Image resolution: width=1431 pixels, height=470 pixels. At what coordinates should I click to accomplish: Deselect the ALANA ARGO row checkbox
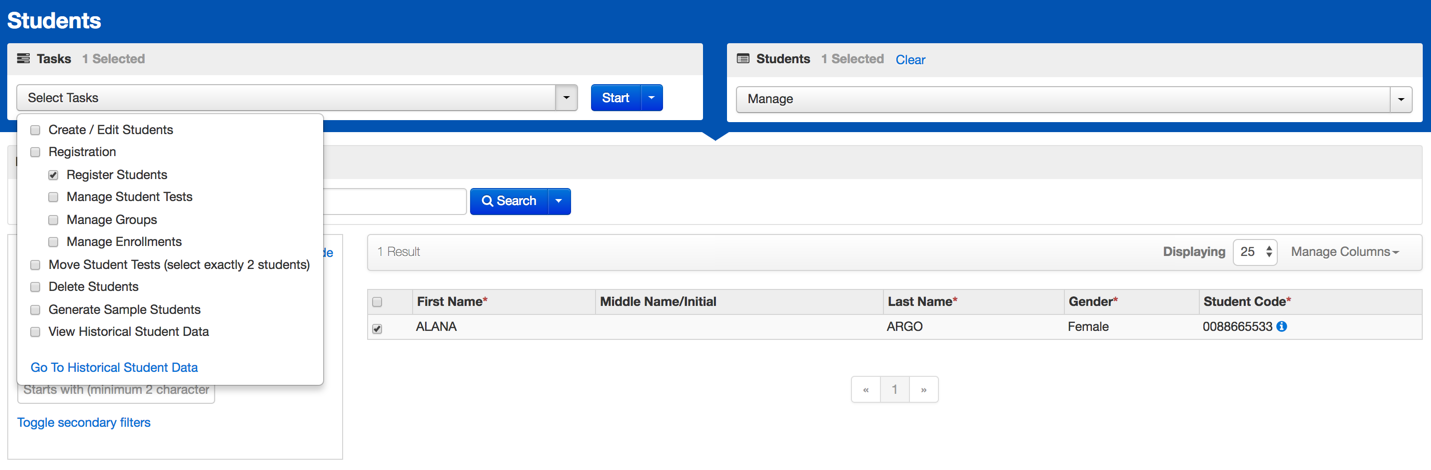tap(377, 328)
